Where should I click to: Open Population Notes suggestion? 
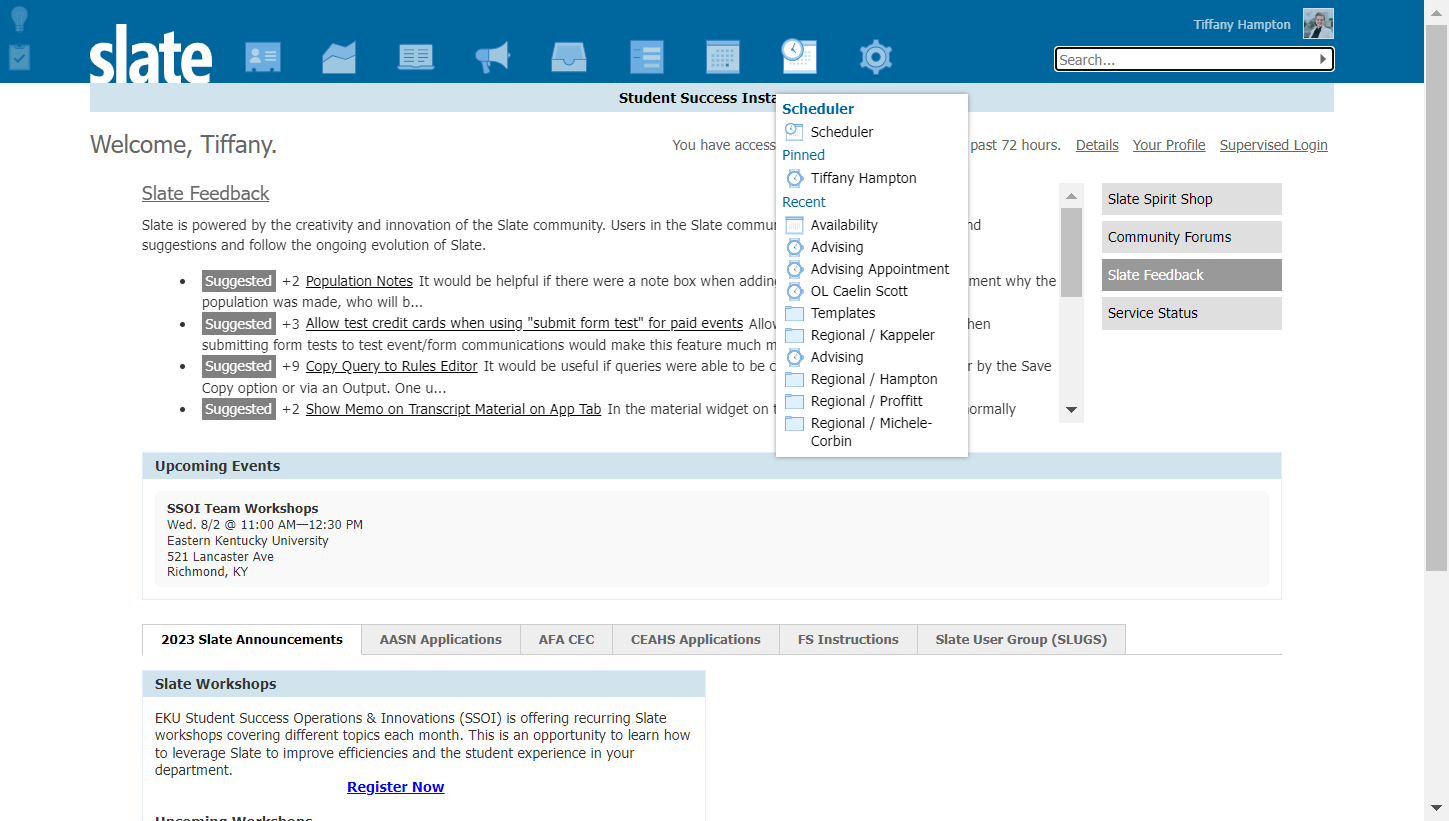[x=360, y=281]
